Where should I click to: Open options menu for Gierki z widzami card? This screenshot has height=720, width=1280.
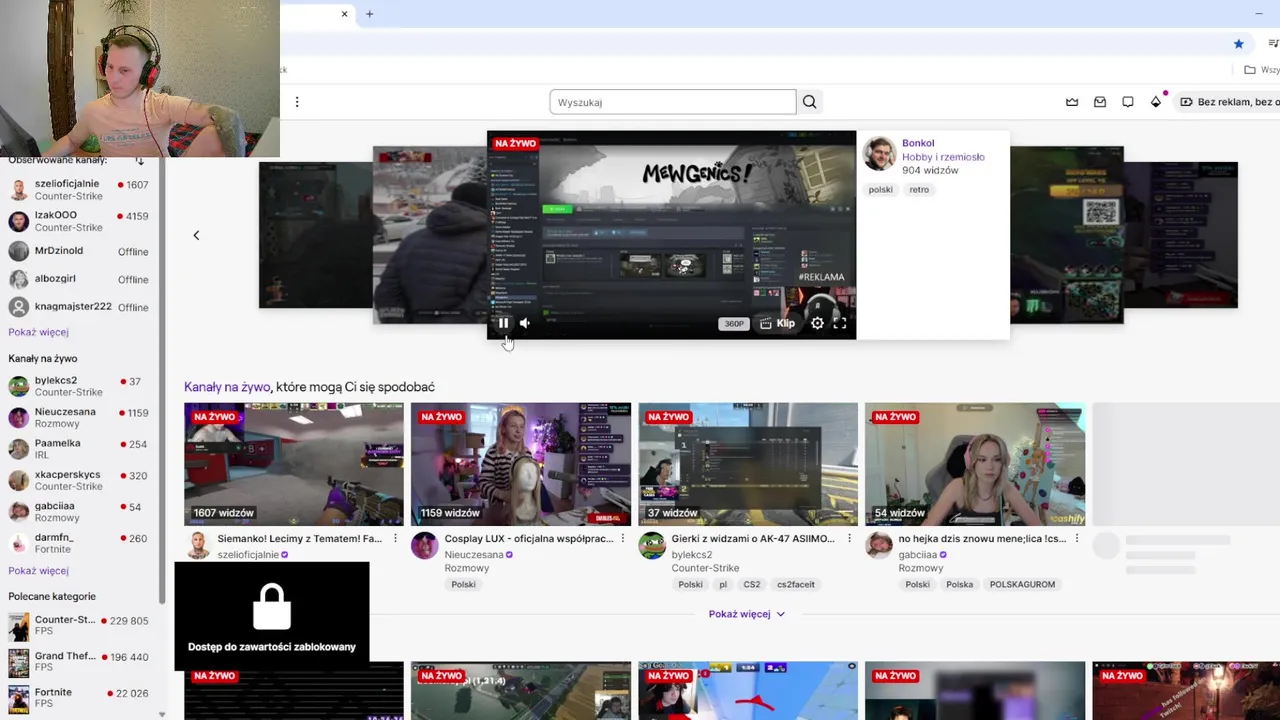[x=849, y=539]
